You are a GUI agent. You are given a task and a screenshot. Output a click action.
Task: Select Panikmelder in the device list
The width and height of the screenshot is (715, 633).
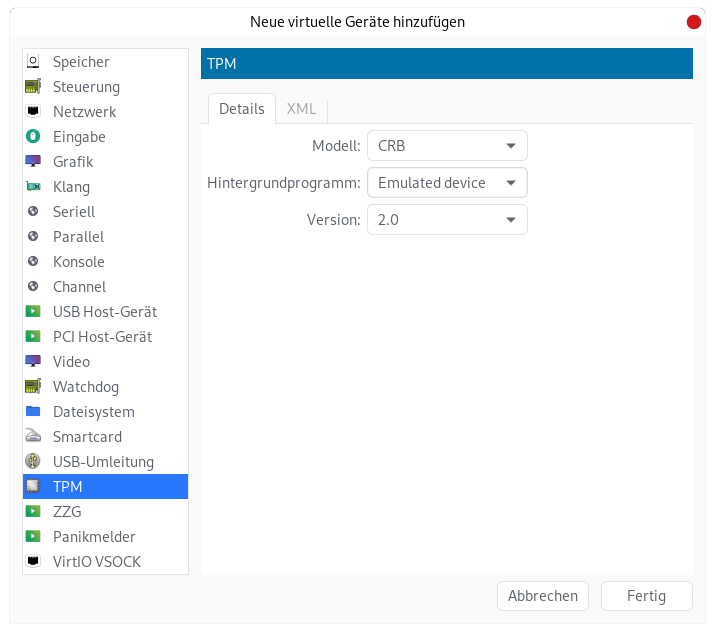(105, 537)
